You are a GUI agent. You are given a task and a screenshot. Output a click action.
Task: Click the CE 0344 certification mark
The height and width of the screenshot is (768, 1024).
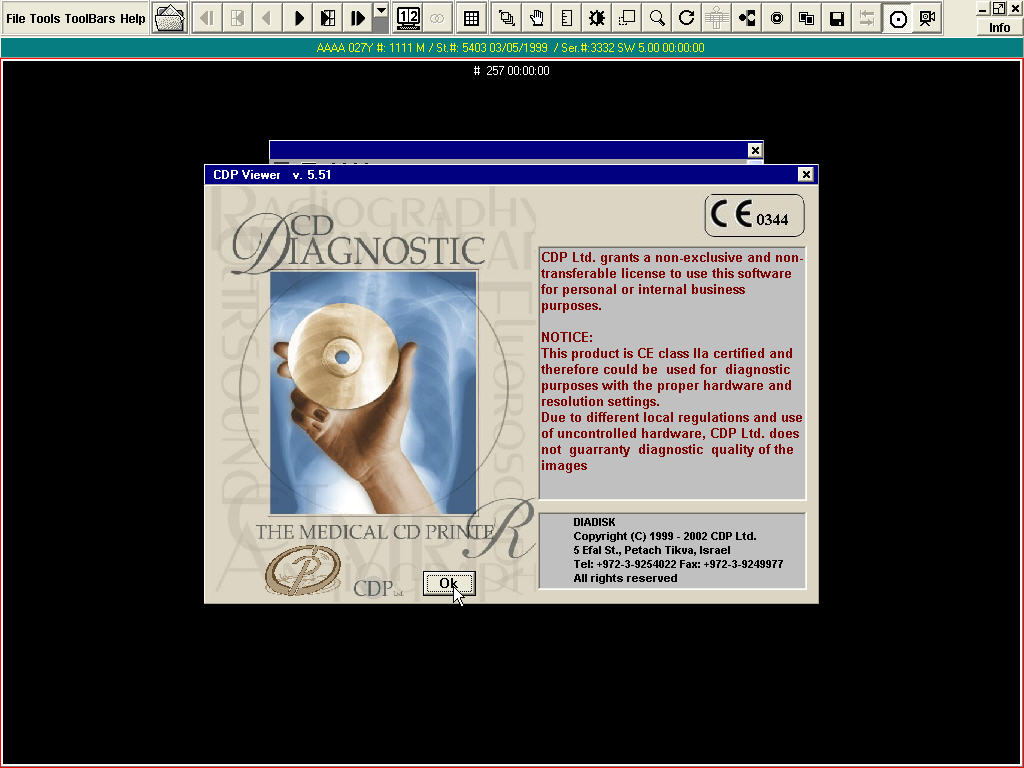click(754, 216)
